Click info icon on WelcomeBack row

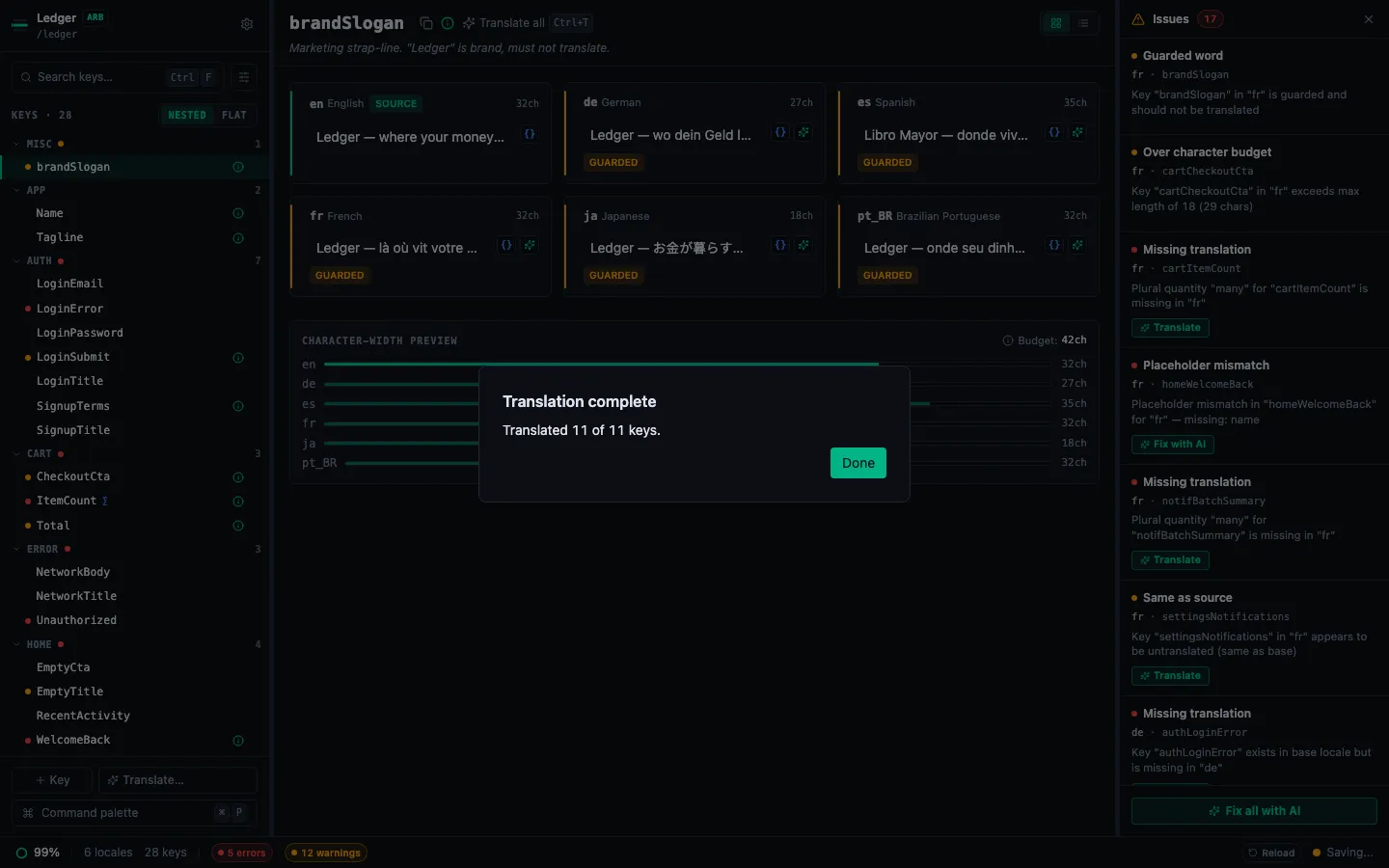(x=238, y=741)
